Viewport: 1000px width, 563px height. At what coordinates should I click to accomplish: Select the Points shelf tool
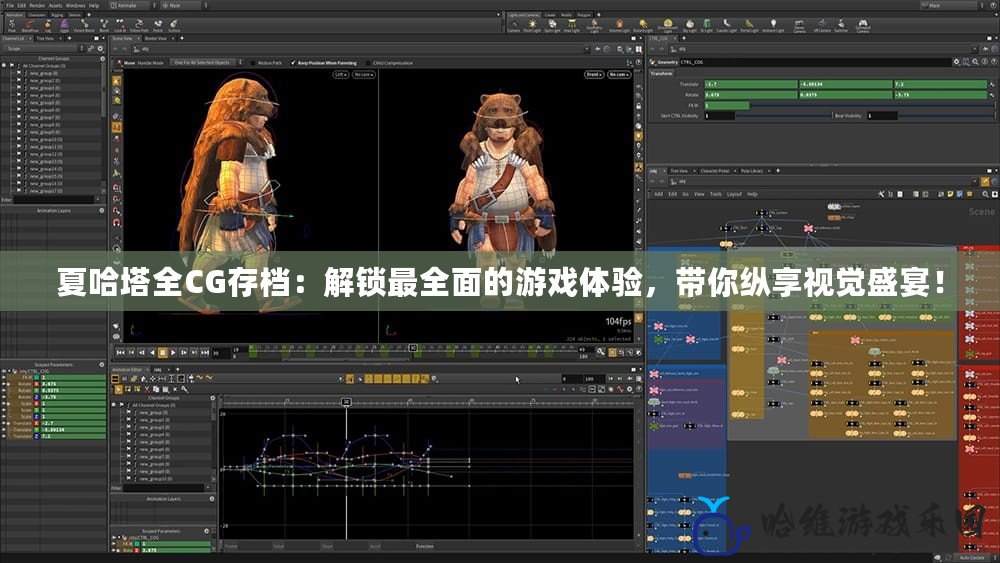158,26
